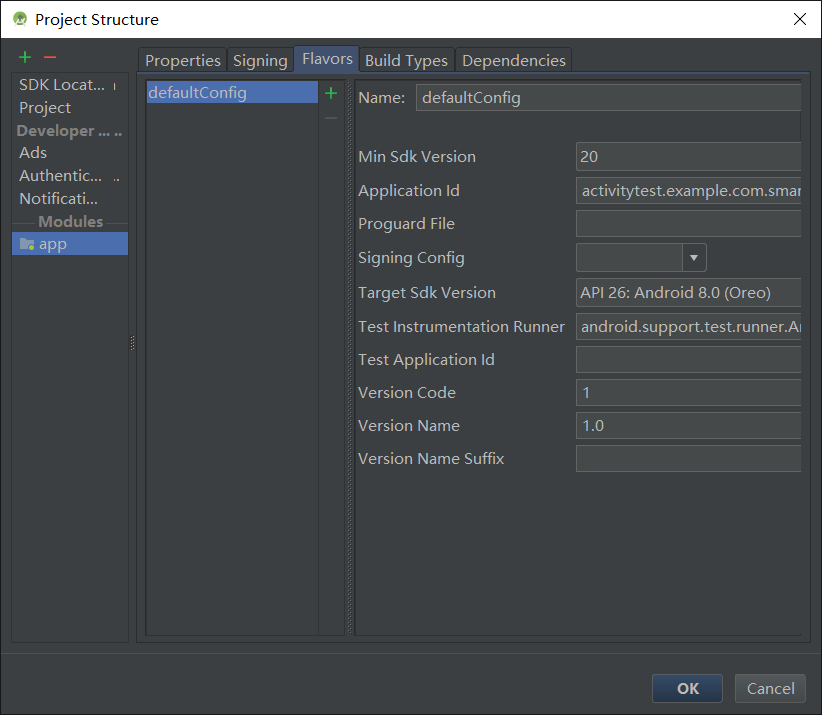The height and width of the screenshot is (715, 822).
Task: Click the Version Code input field
Action: [688, 393]
